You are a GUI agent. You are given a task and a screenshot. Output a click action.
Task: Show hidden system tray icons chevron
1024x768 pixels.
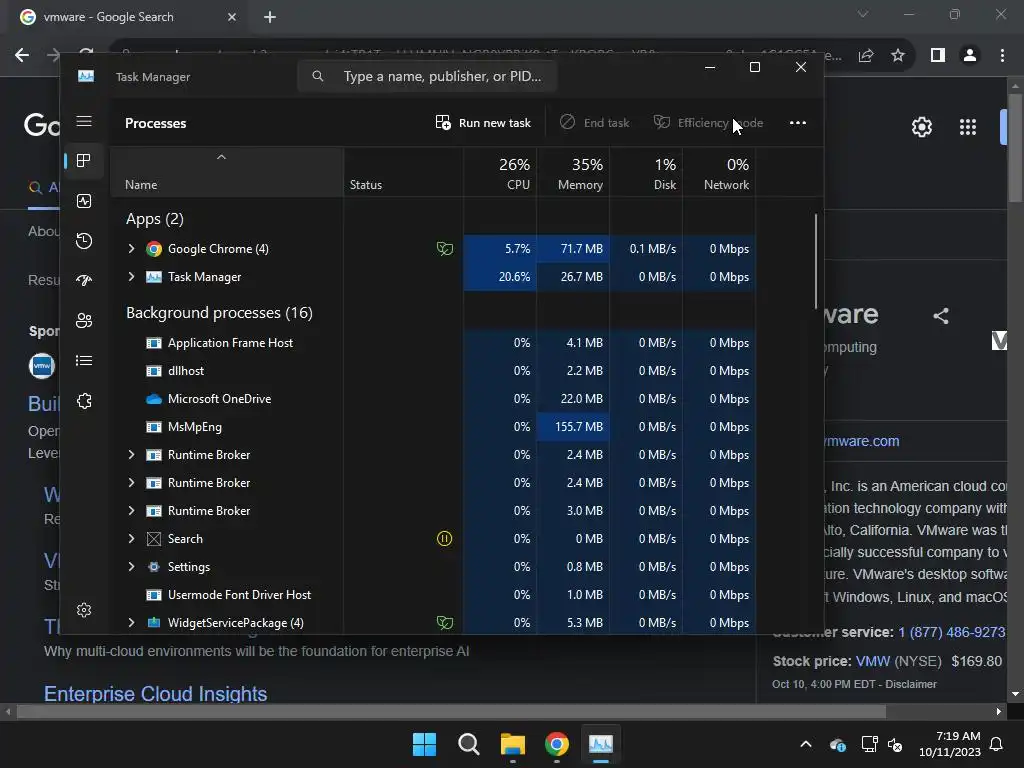pos(806,744)
